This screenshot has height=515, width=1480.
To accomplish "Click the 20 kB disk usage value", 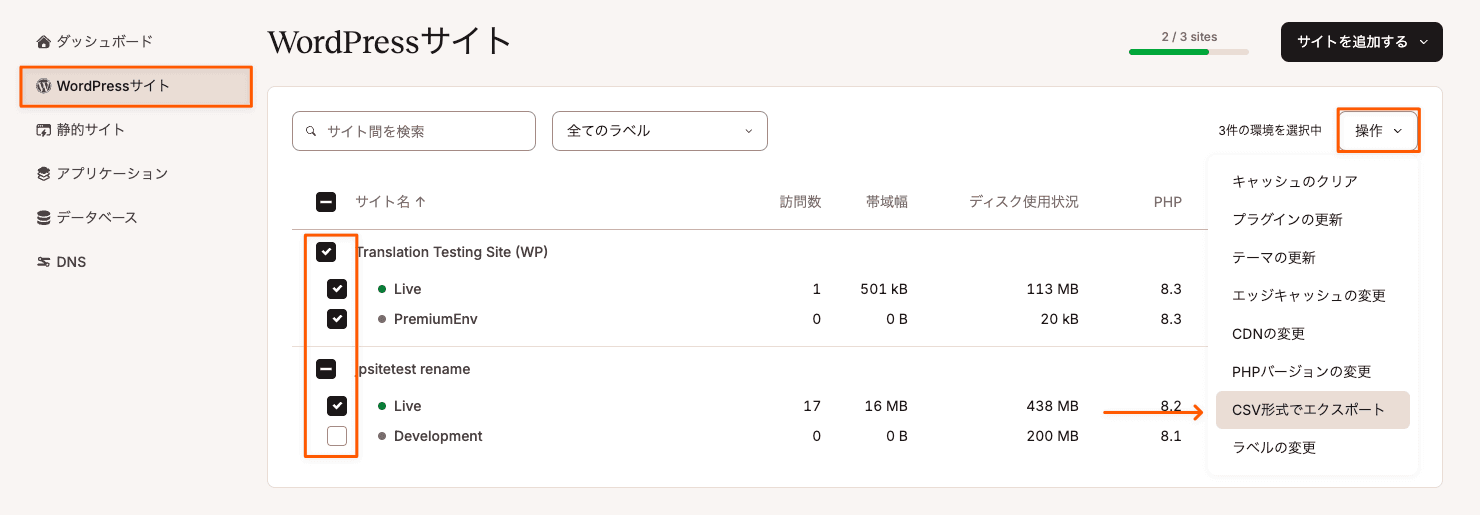I will (x=1058, y=319).
